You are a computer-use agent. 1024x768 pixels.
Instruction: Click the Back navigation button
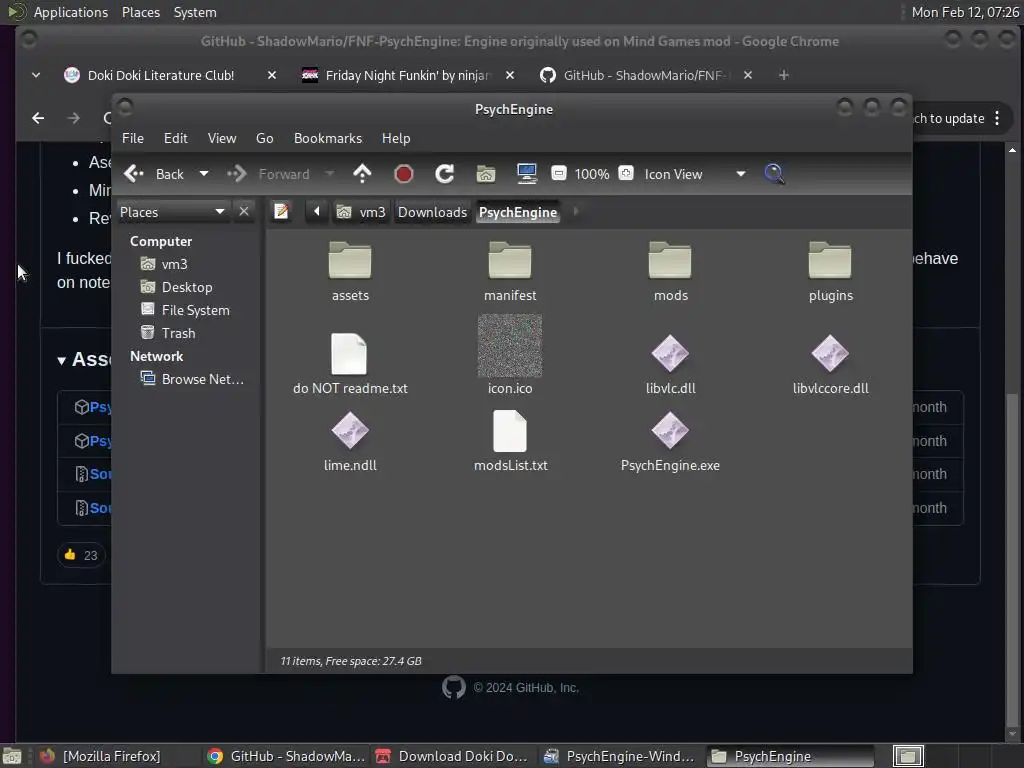click(155, 174)
